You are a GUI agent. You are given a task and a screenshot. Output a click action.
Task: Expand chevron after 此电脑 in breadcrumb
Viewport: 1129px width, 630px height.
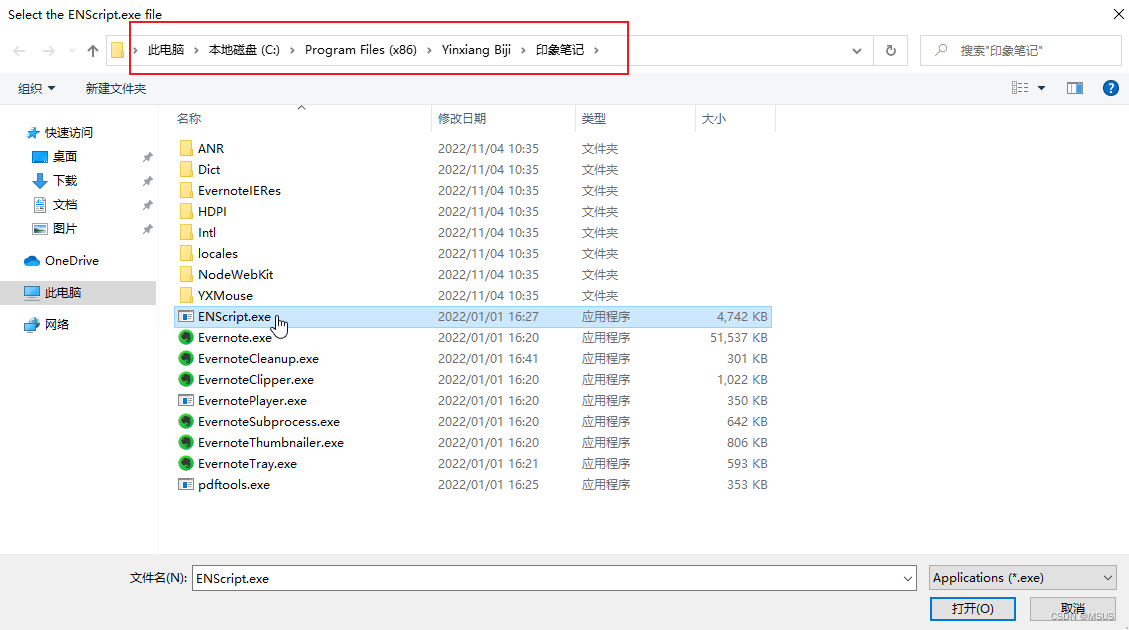(x=196, y=50)
